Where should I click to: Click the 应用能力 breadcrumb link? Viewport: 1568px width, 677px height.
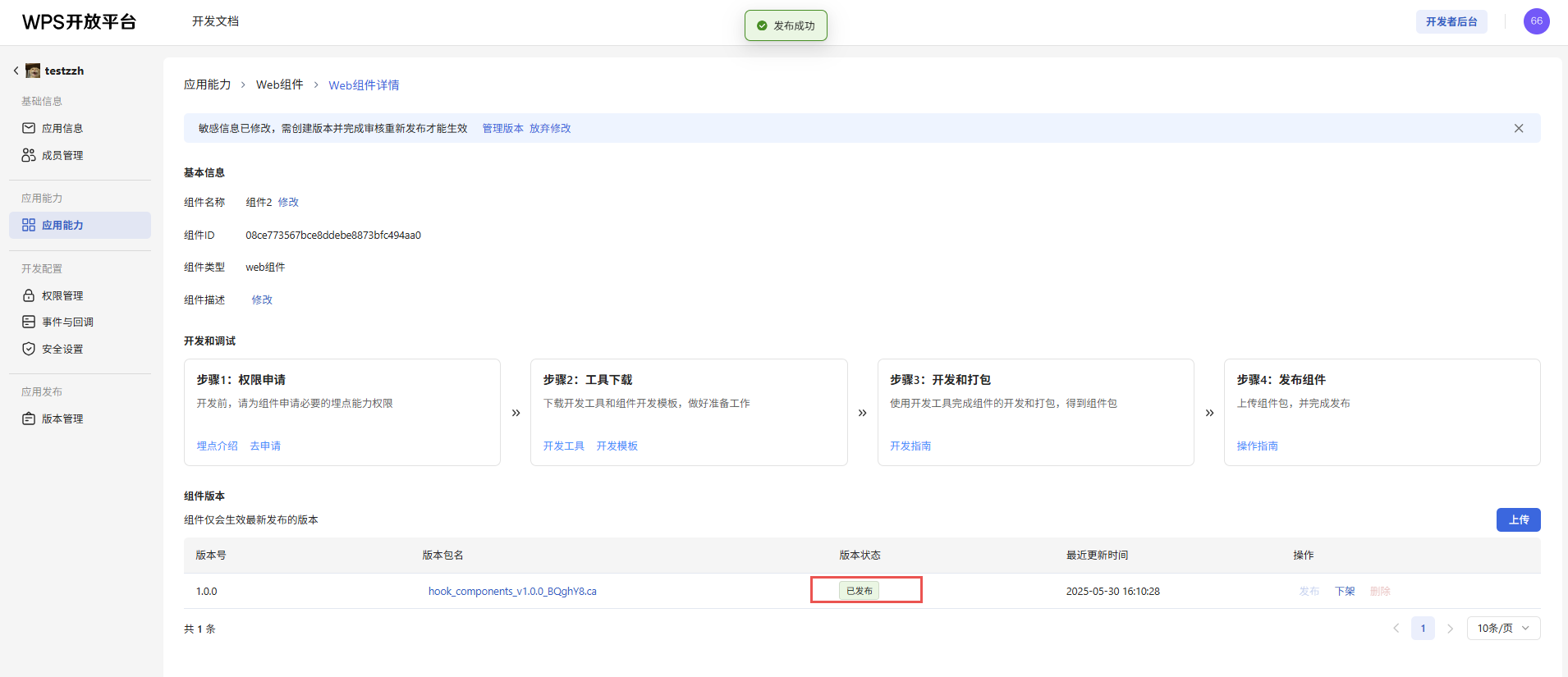point(207,85)
